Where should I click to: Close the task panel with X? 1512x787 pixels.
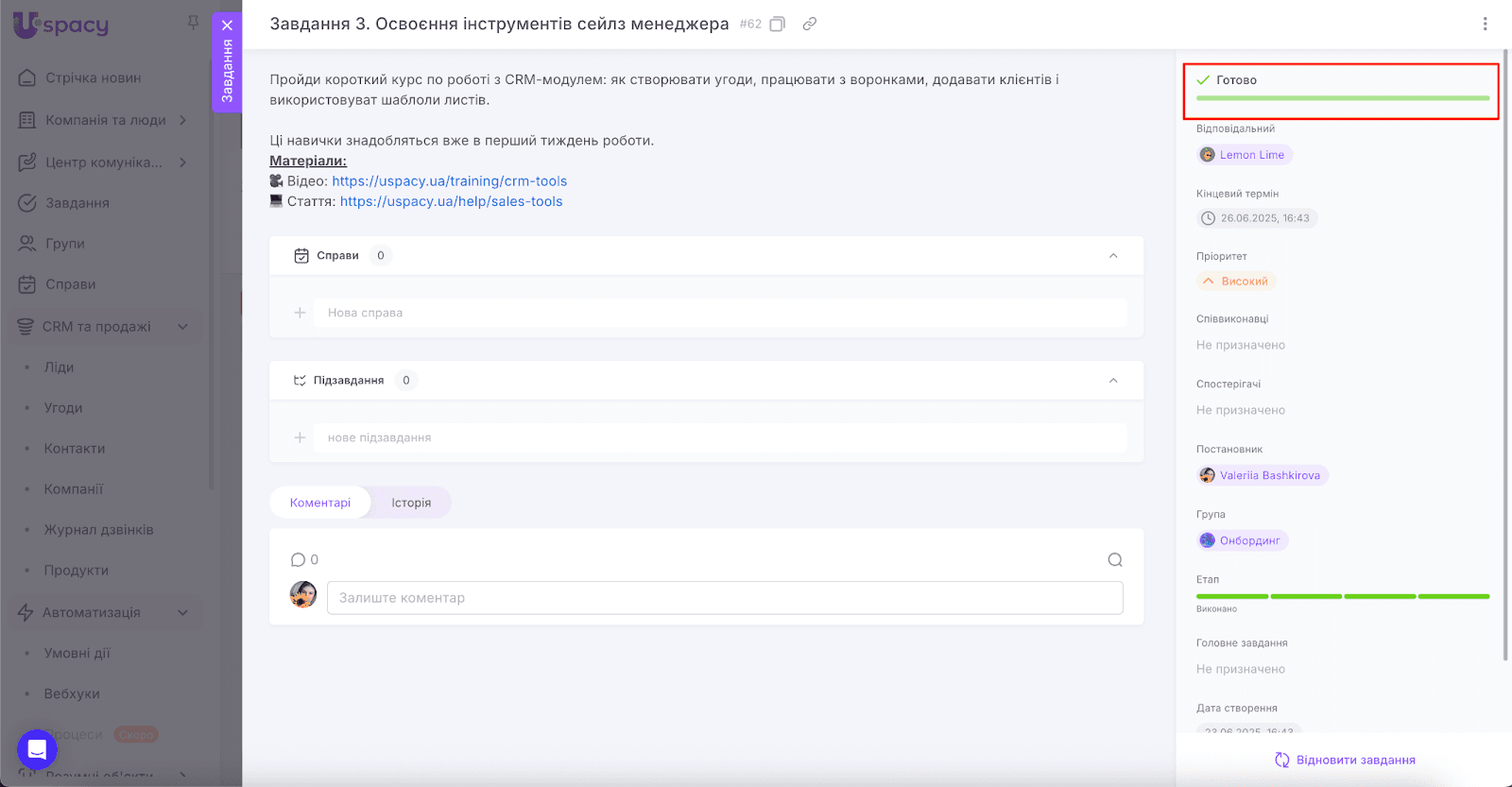tap(227, 26)
